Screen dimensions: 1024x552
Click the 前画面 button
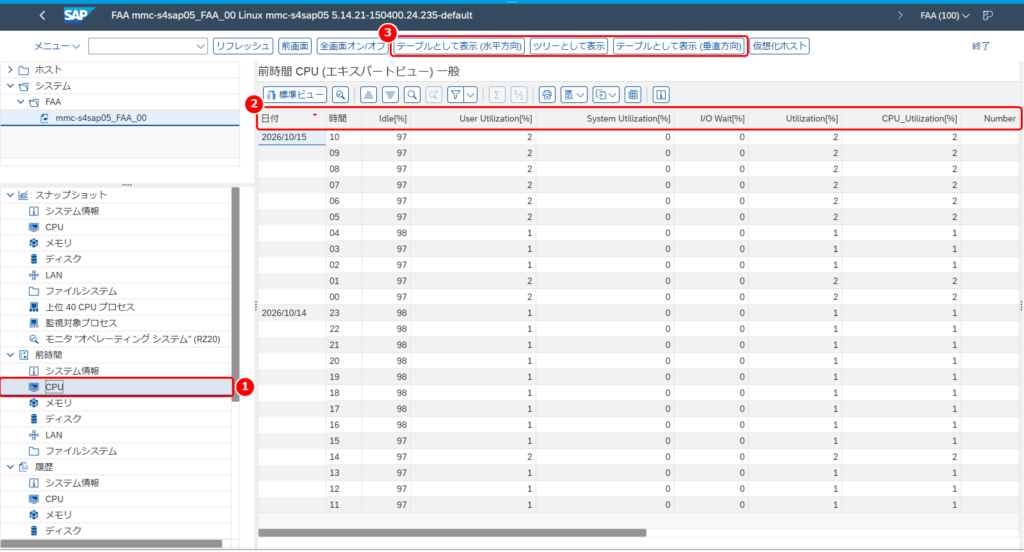[295, 46]
